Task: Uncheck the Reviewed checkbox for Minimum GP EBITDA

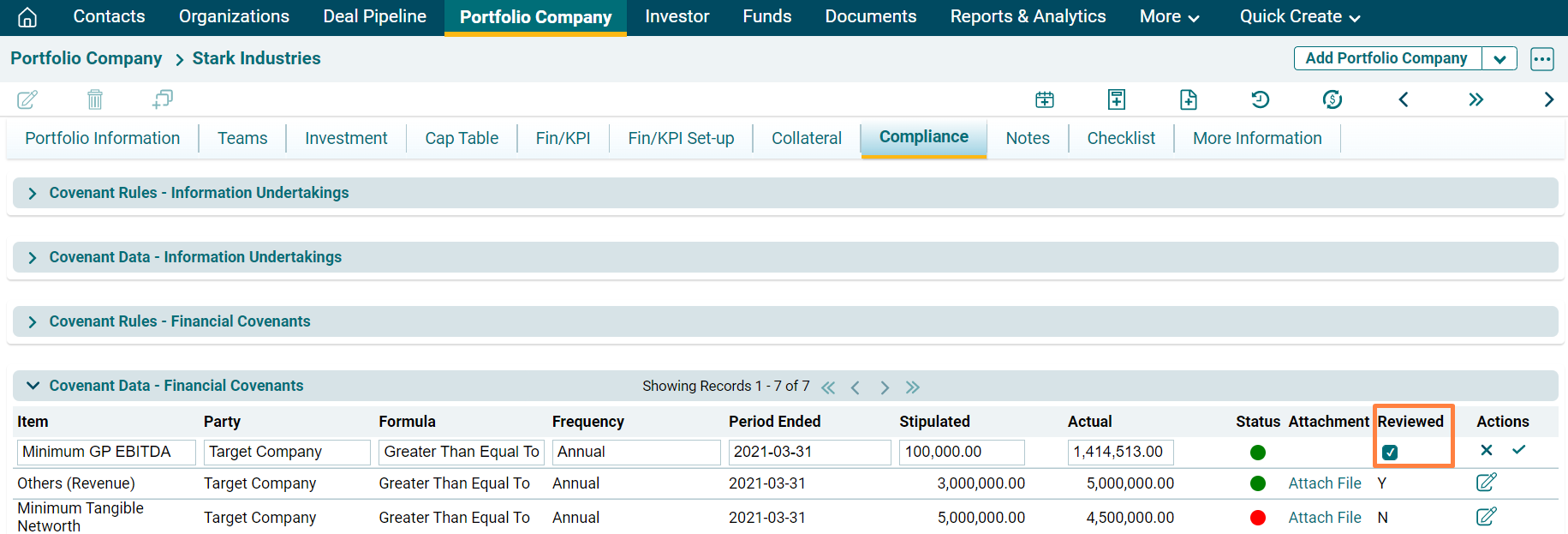Action: coord(1390,453)
